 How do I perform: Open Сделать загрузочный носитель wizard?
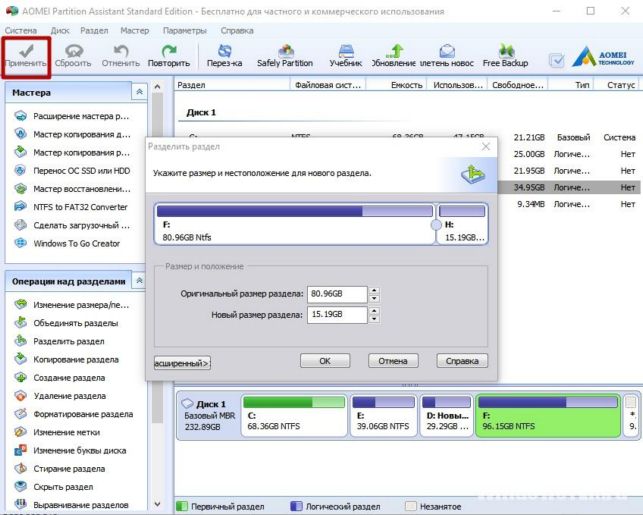coord(72,225)
